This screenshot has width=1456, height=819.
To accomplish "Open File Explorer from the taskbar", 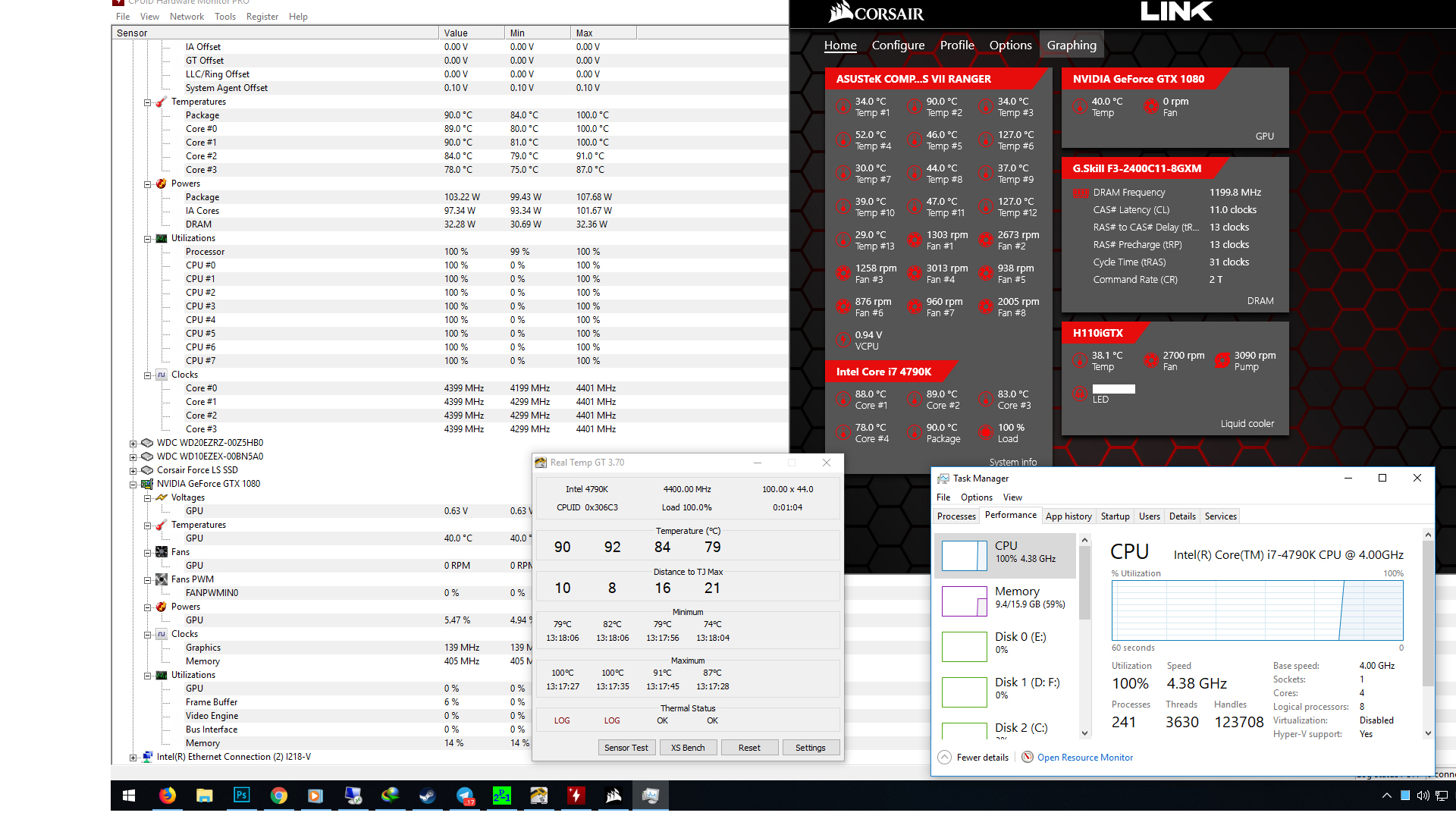I will 205,795.
